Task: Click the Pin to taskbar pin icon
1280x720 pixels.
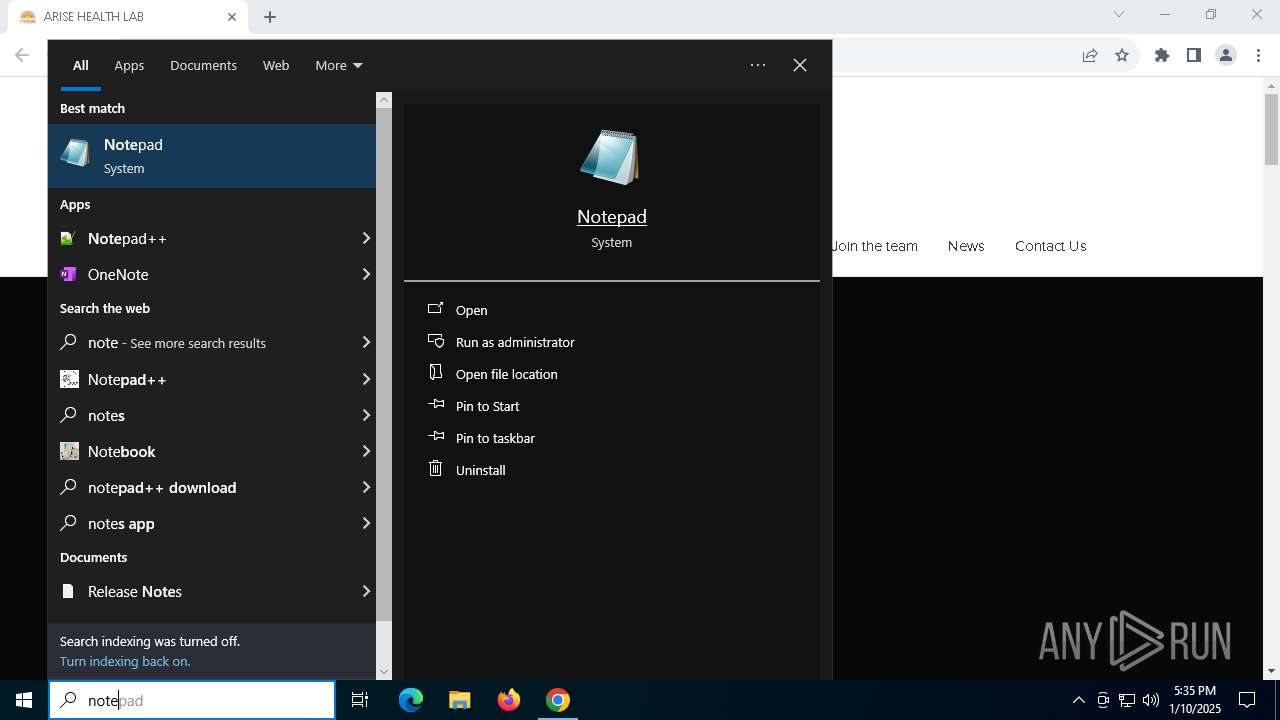Action: pyautogui.click(x=435, y=437)
